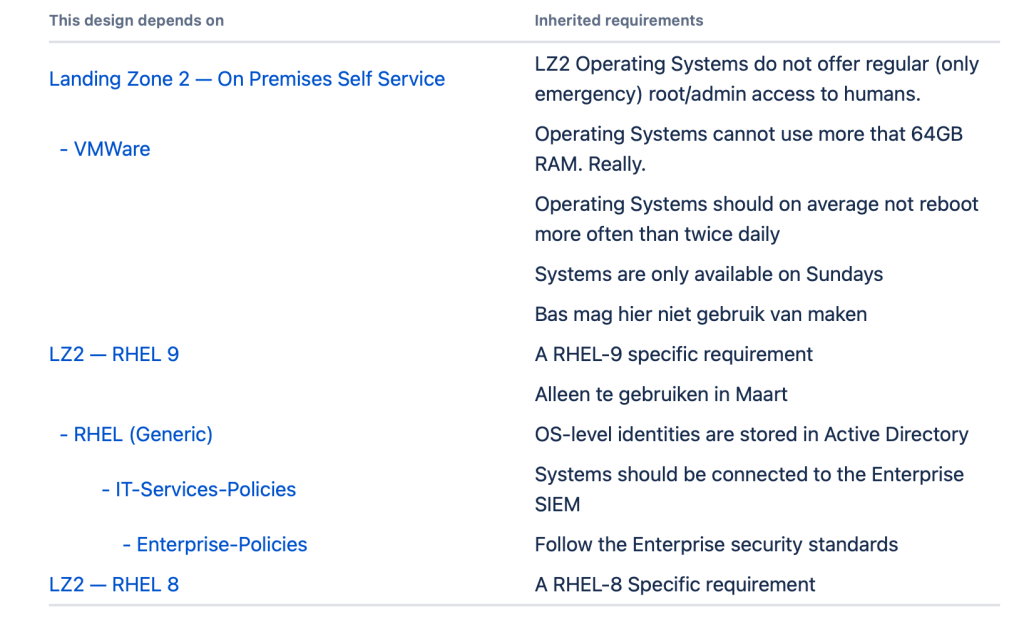Screen dimensions: 1024x622
Task: Open the LZ2 — RHEL 9 link
Action: point(114,354)
